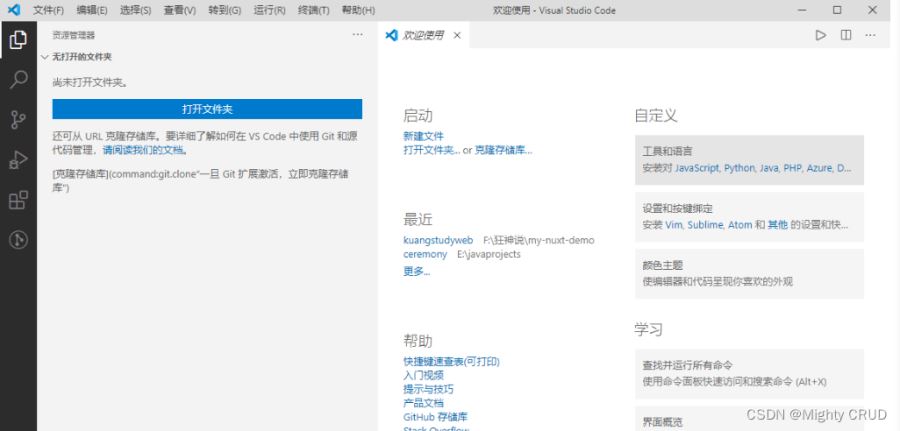Screen dimensions: 900x431
Task: Open the GitHub 存储库 help link
Action: 436,417
